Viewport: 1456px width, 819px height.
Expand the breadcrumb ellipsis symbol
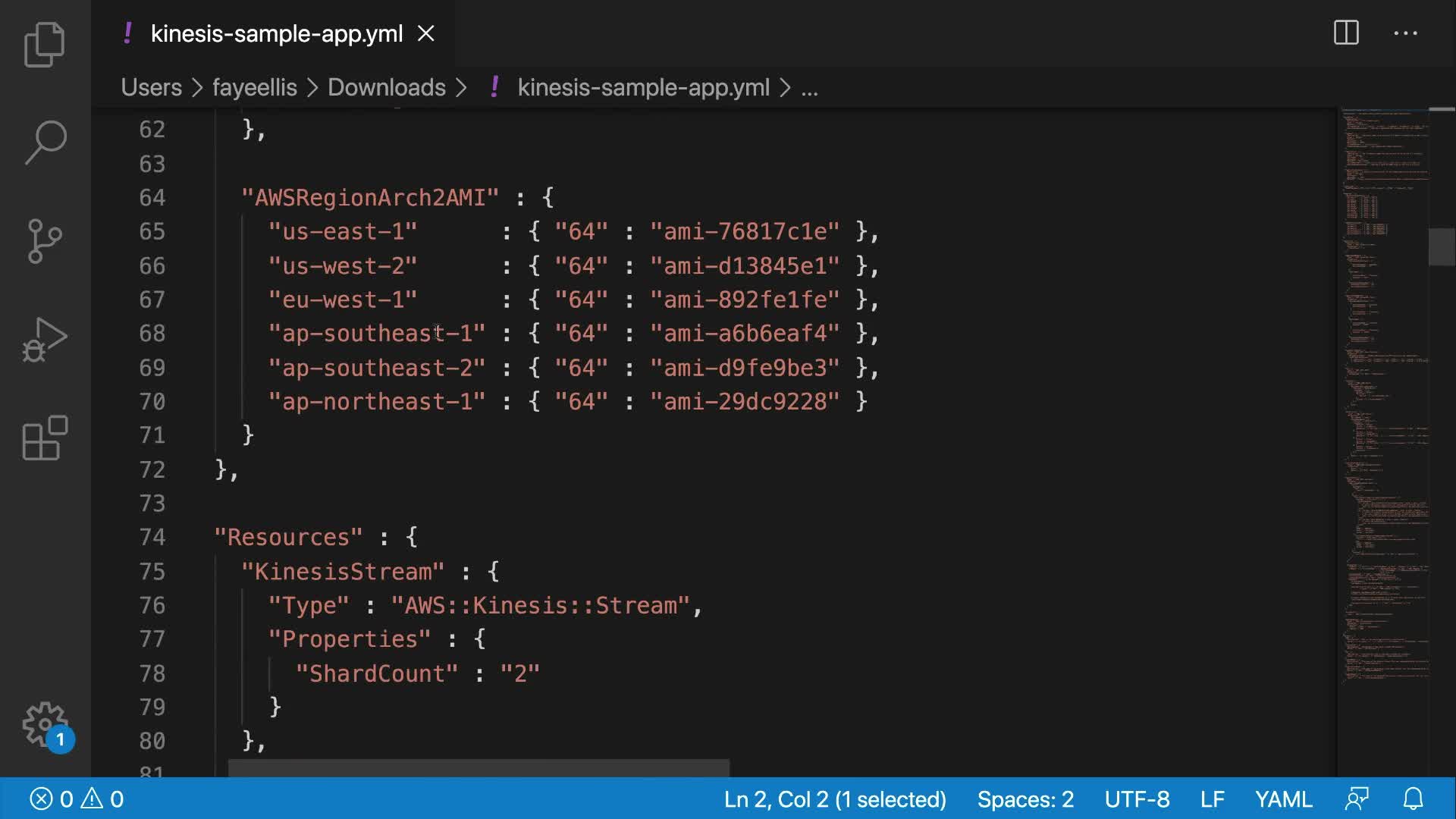(809, 88)
